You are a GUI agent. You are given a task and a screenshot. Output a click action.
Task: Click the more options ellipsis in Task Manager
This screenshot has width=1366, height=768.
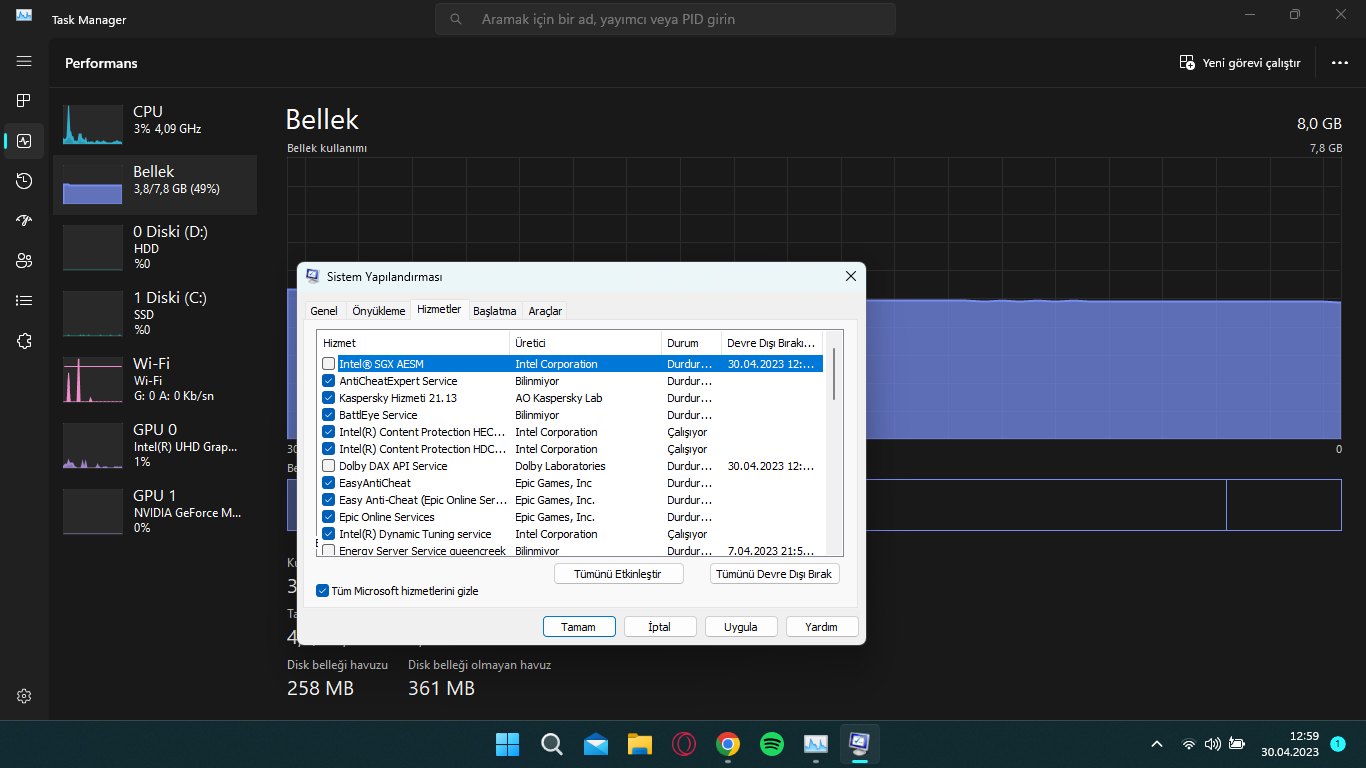click(1340, 62)
